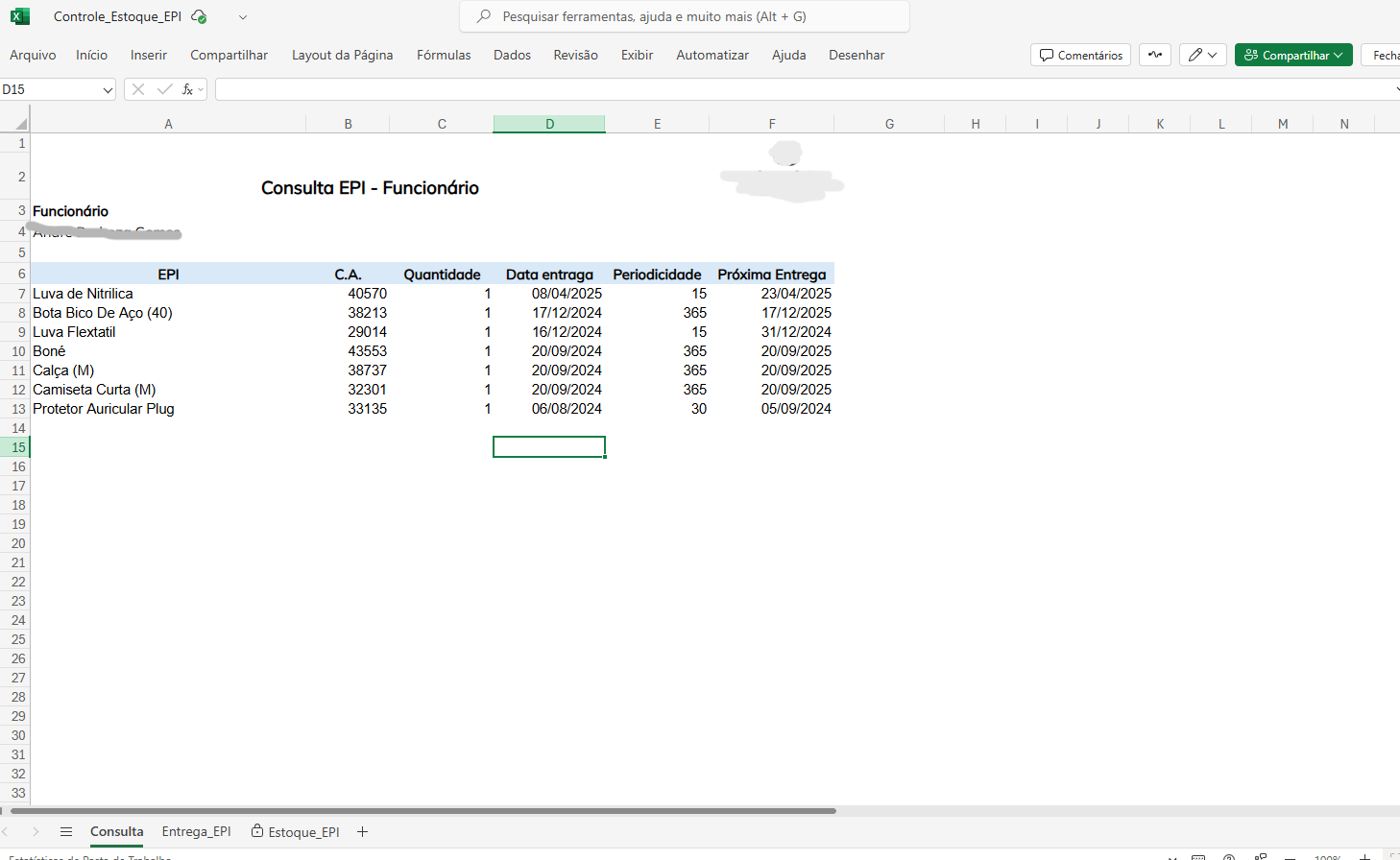
Task: Select column B header
Action: (349, 124)
